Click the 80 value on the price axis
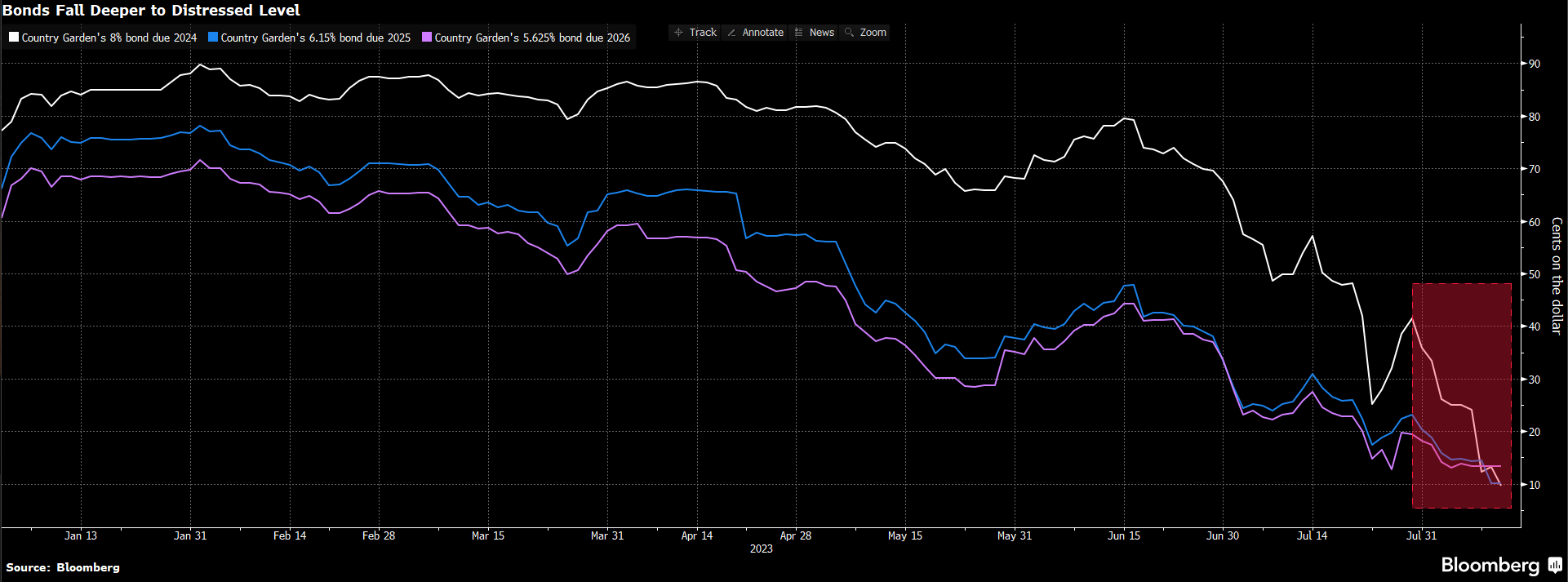This screenshot has width=1568, height=582. tap(1535, 117)
